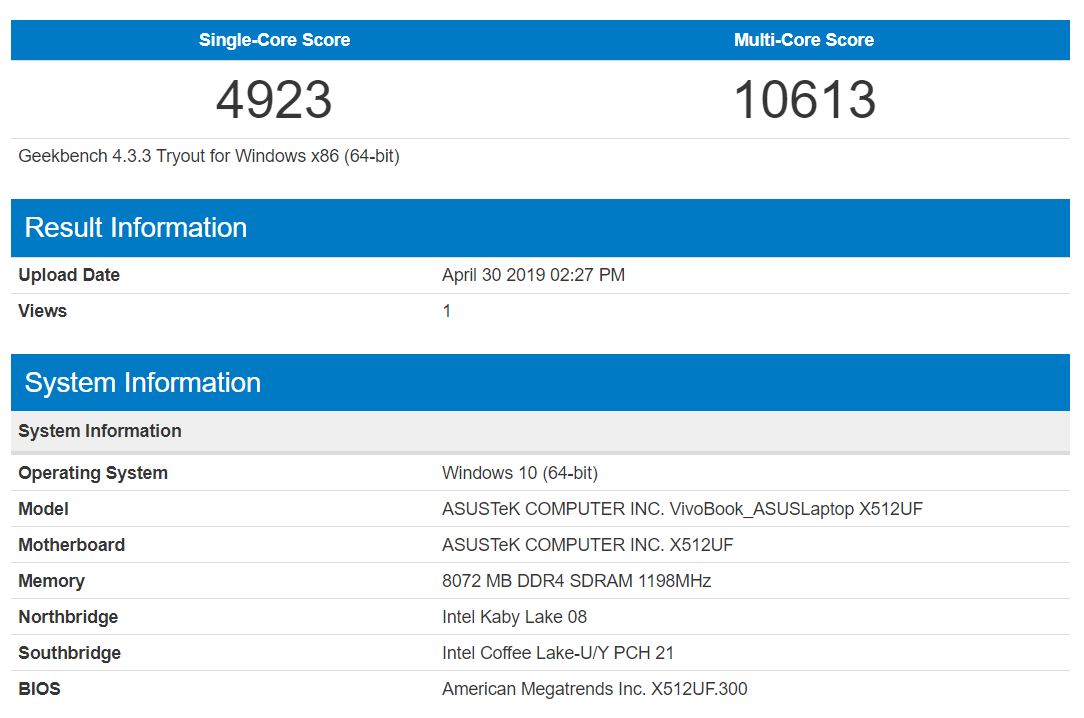Click the Single-Core Score header
Screen dimensions: 1084x718
pos(274,40)
